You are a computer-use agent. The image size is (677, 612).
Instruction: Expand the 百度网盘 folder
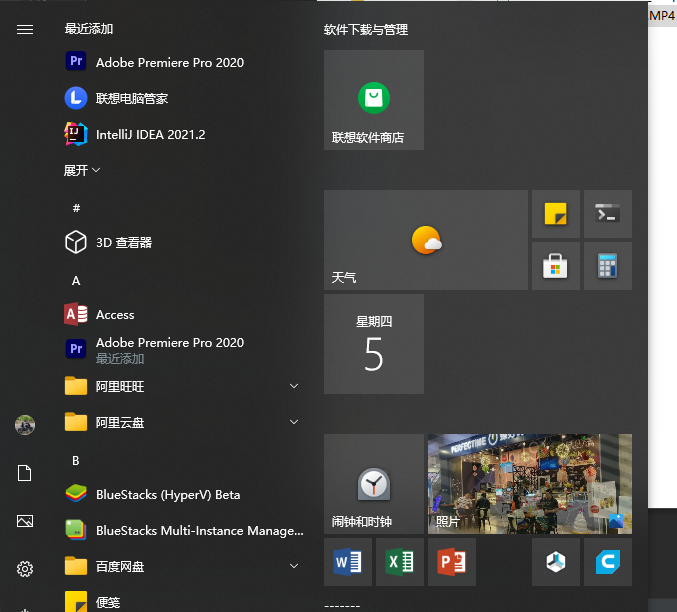click(181, 566)
